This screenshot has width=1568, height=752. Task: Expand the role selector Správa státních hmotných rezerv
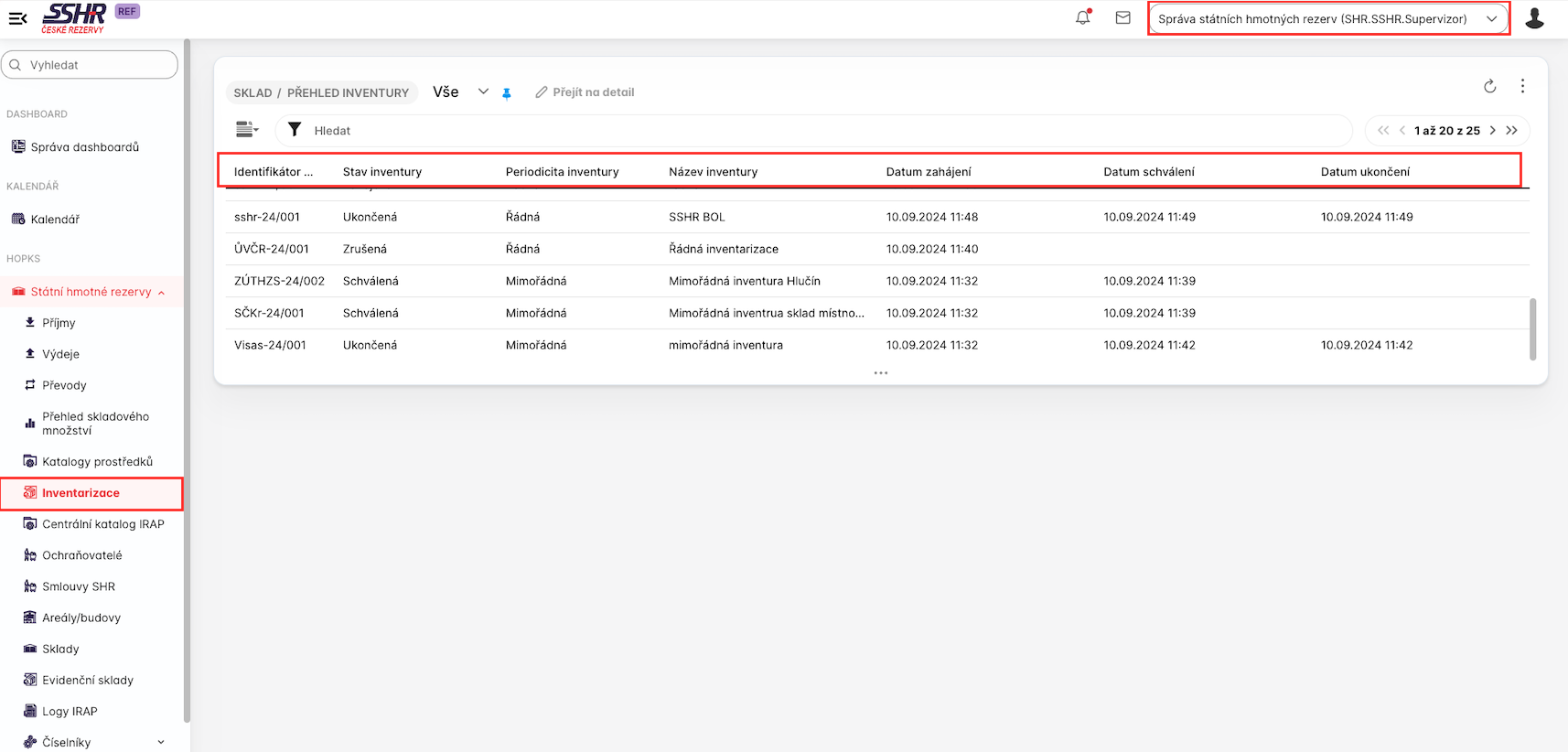coord(1327,19)
